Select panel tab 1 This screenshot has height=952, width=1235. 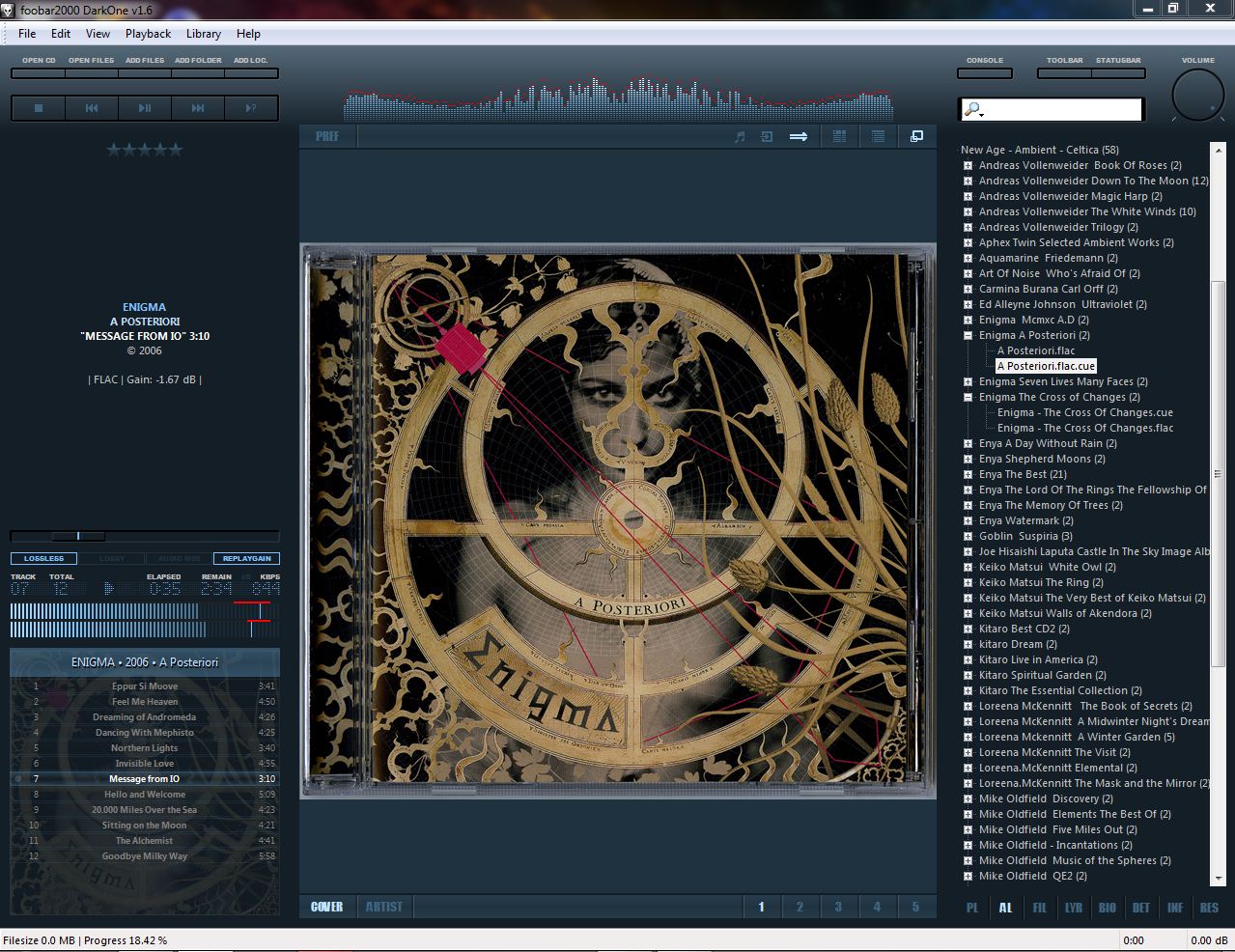click(x=761, y=907)
